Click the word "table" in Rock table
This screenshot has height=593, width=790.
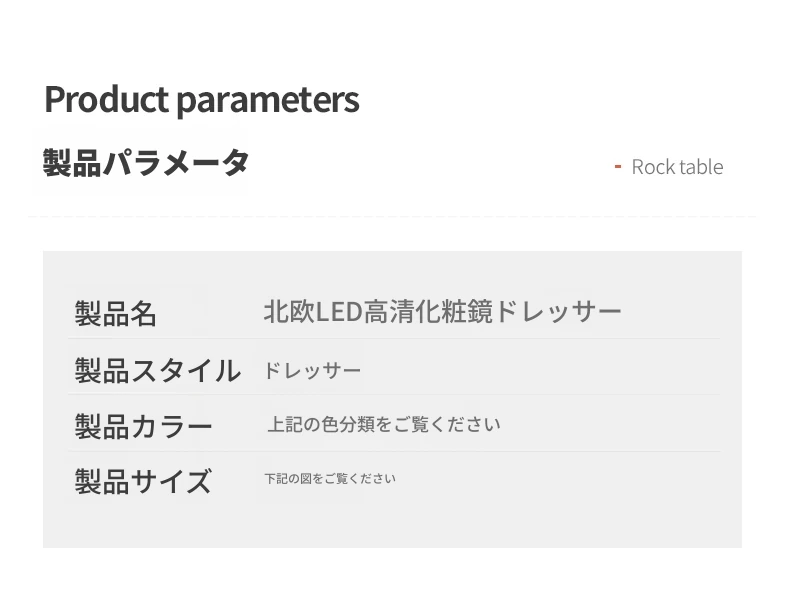pos(702,167)
